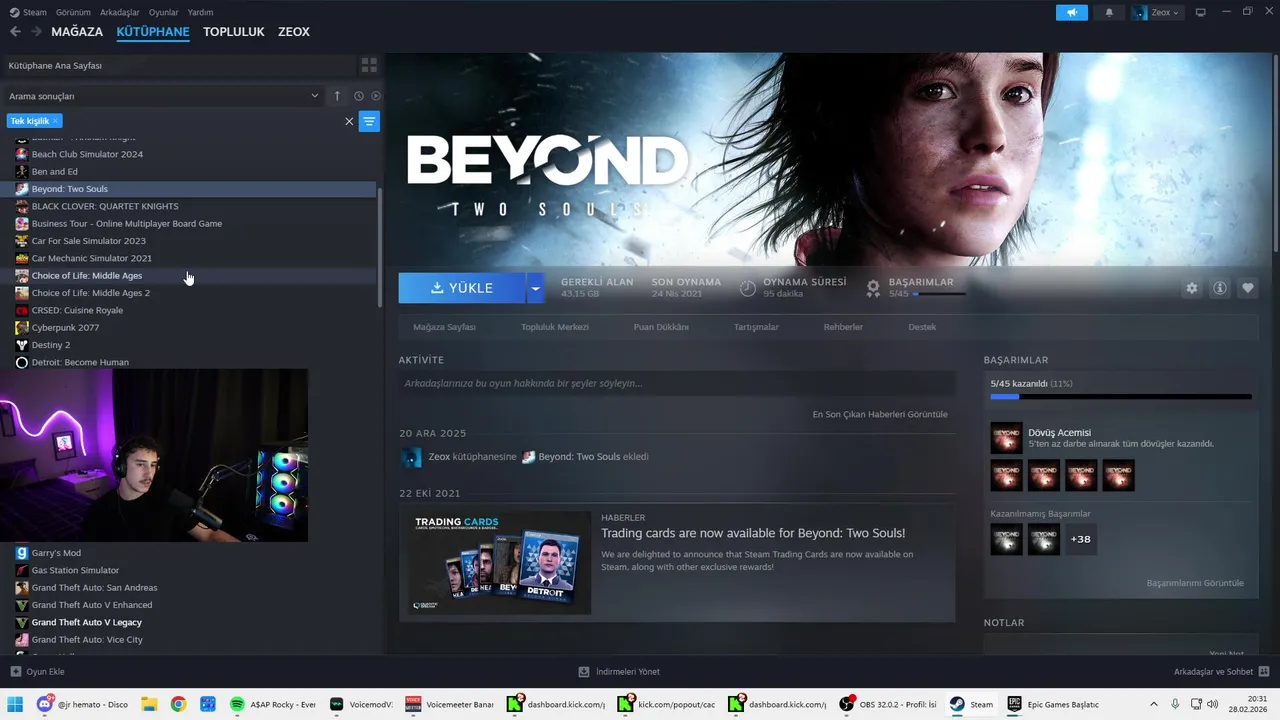Open Destek link
The width and height of the screenshot is (1280, 720).
[x=922, y=327]
